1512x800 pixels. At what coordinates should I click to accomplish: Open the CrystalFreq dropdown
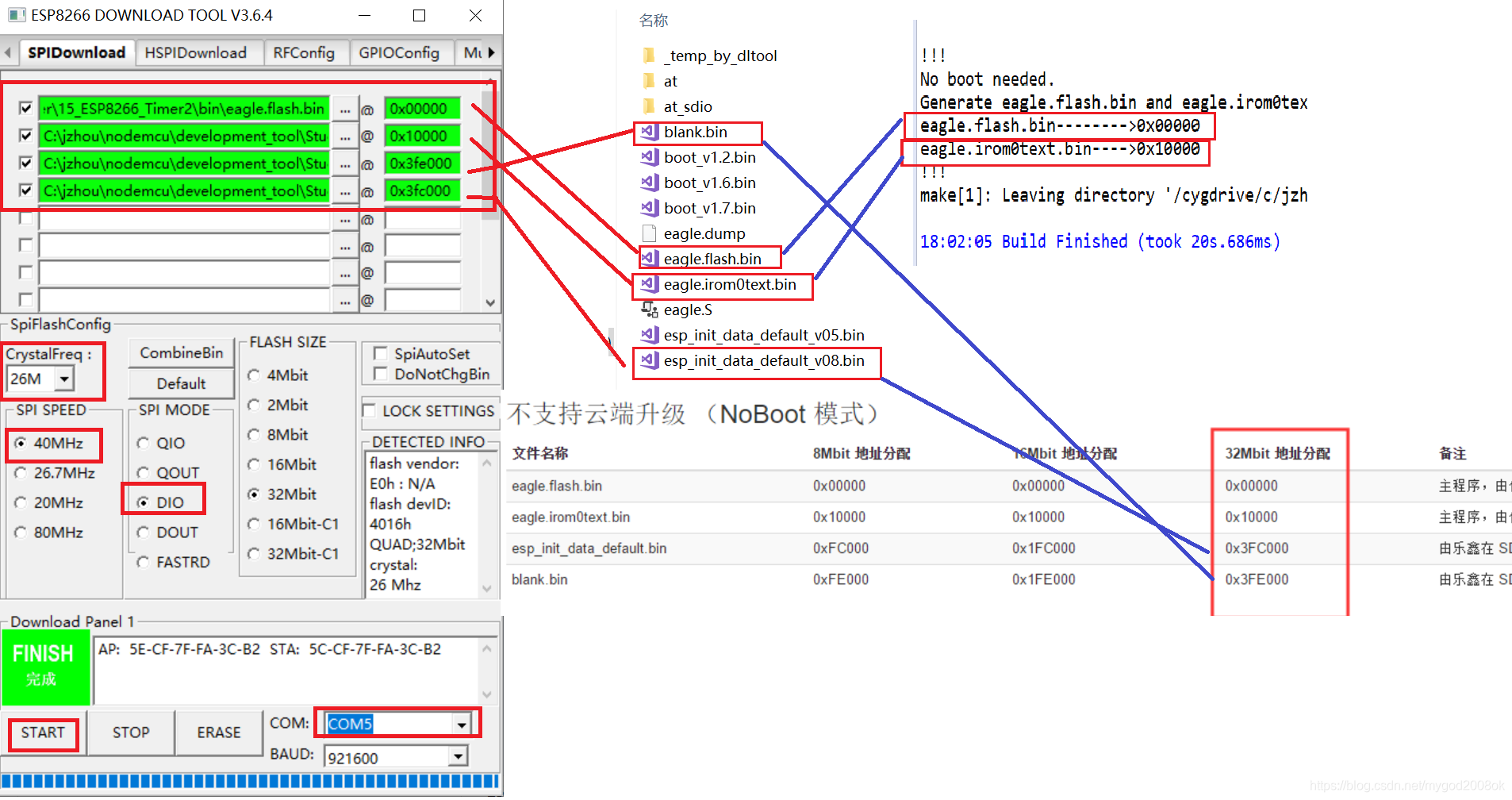click(x=64, y=379)
